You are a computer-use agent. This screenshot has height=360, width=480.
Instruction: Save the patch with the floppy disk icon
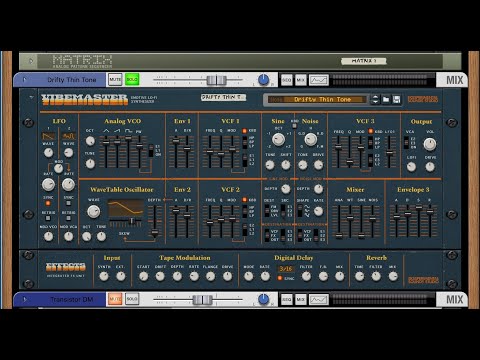tap(396, 99)
